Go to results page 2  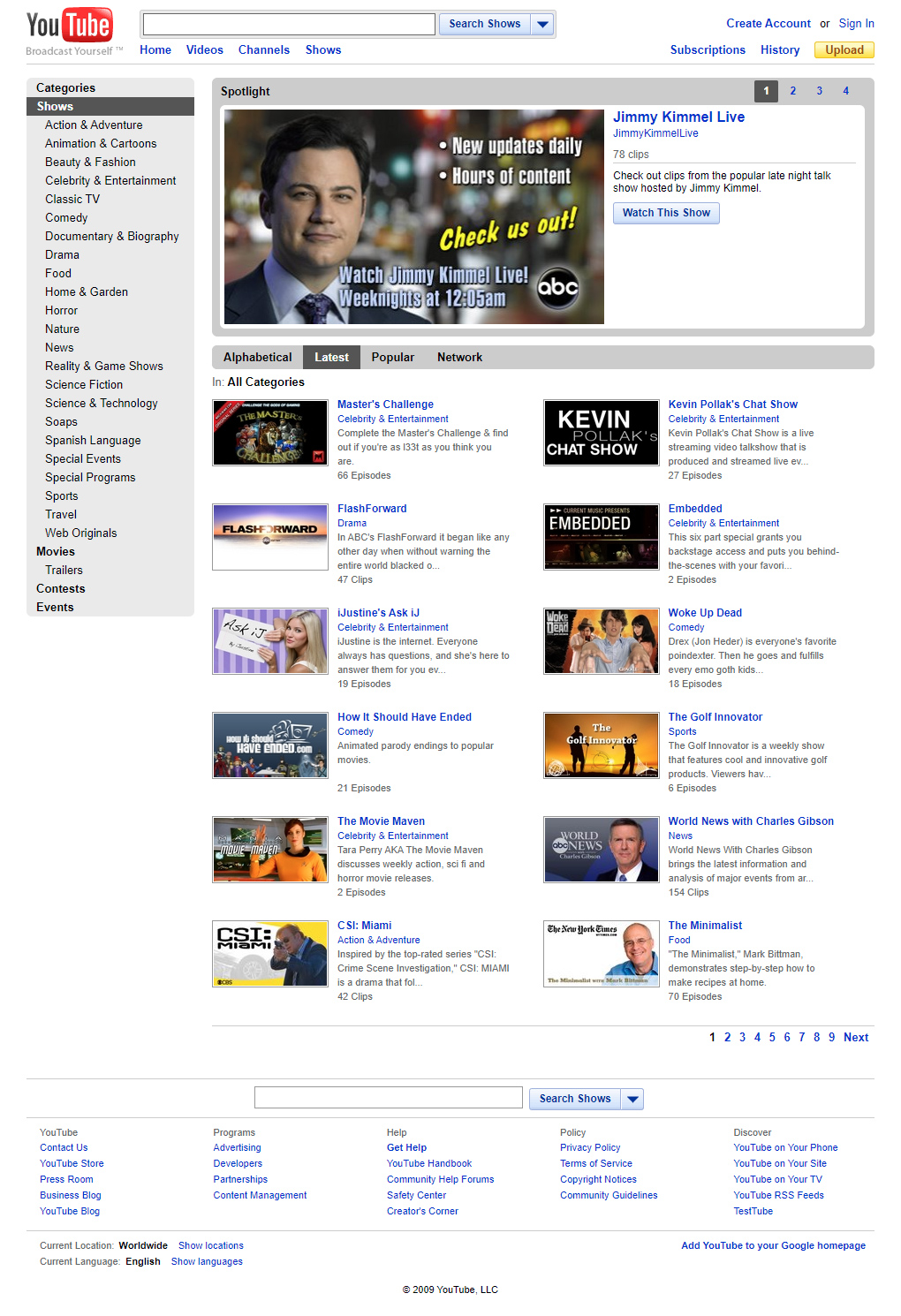tap(728, 1038)
